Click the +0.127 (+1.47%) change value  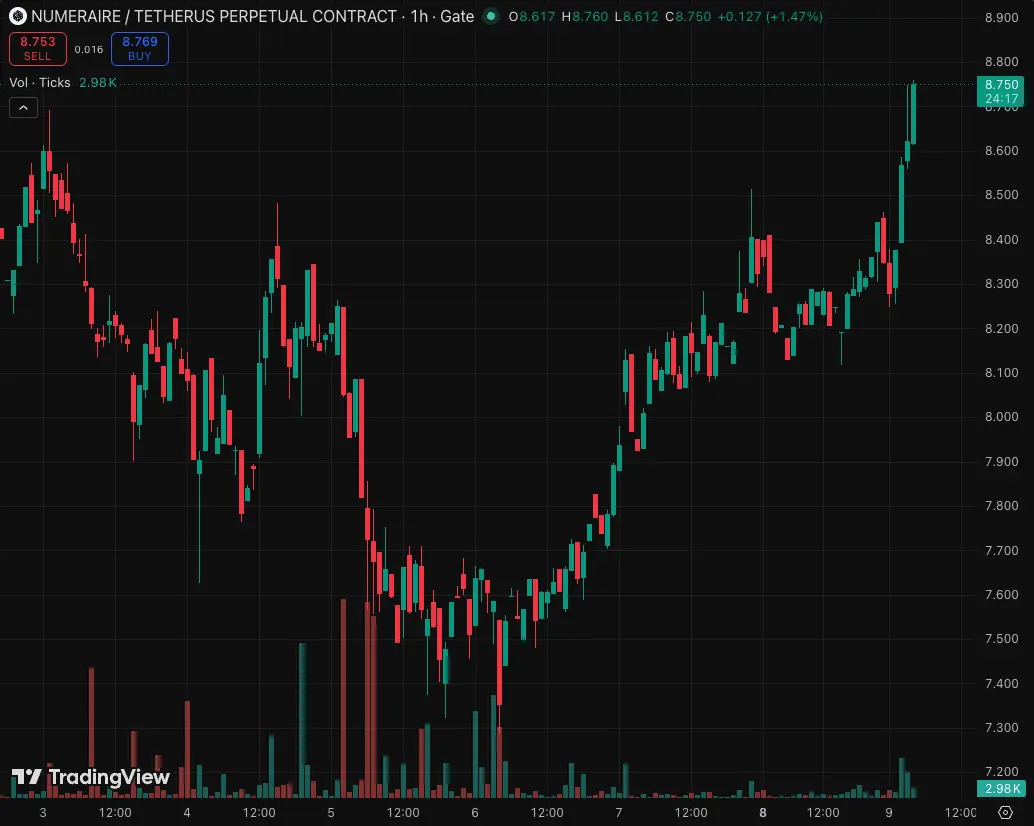pyautogui.click(x=770, y=16)
